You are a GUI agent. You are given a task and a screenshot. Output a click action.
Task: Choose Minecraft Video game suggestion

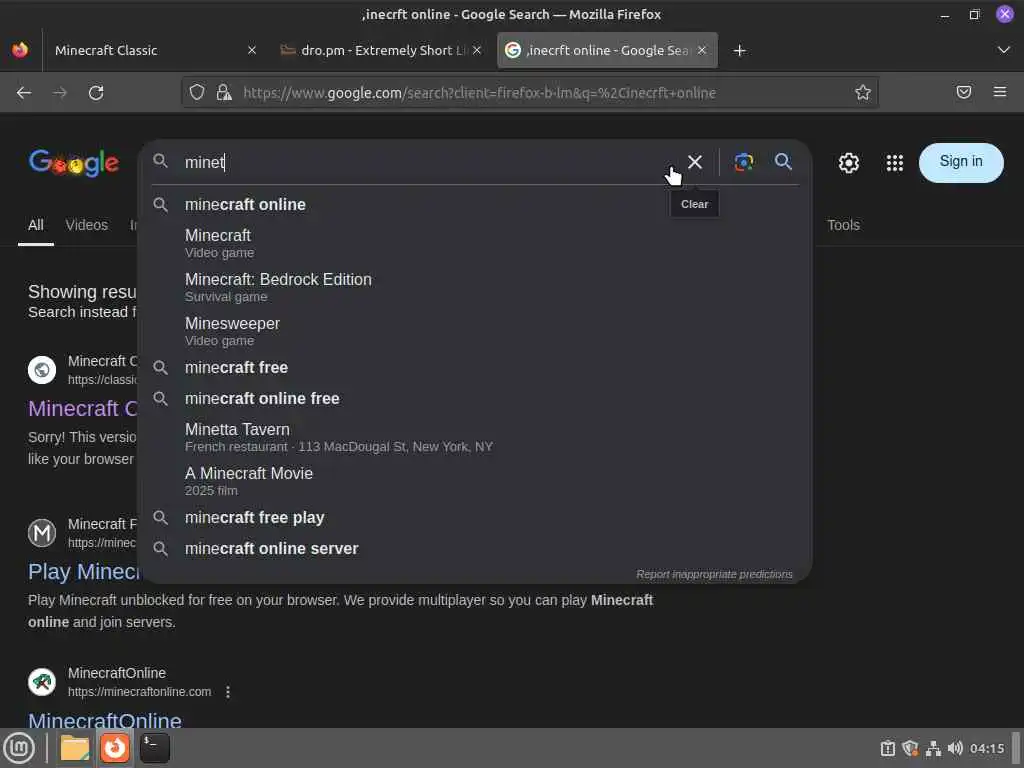[x=475, y=243]
